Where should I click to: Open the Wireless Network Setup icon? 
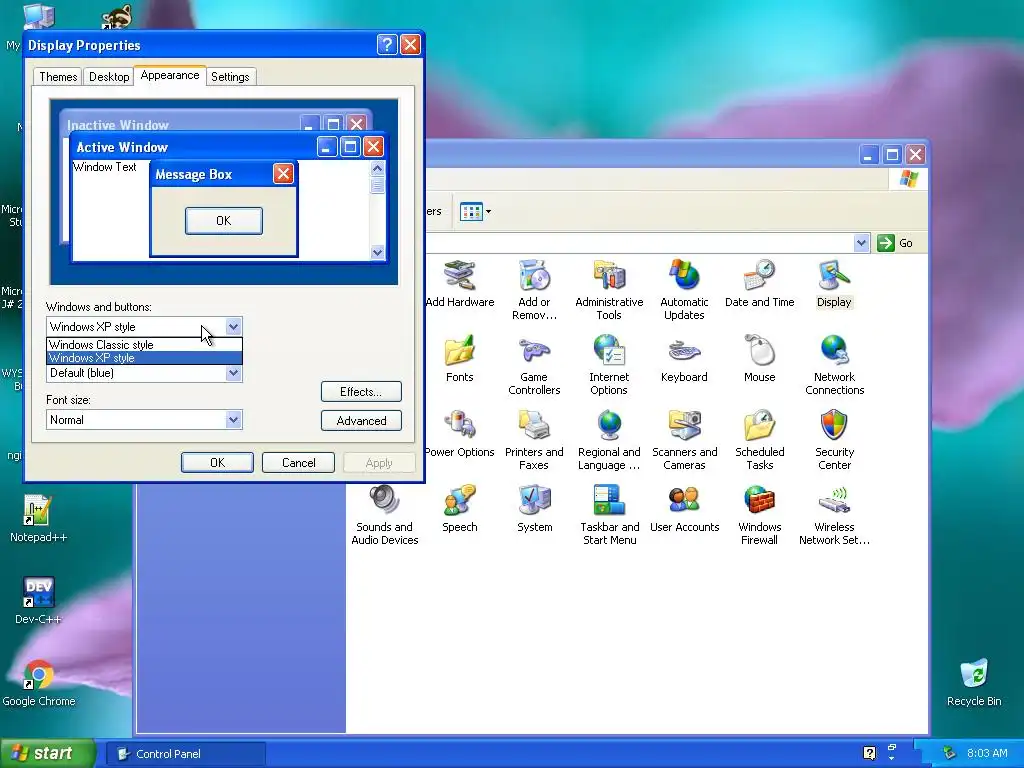pos(834,515)
